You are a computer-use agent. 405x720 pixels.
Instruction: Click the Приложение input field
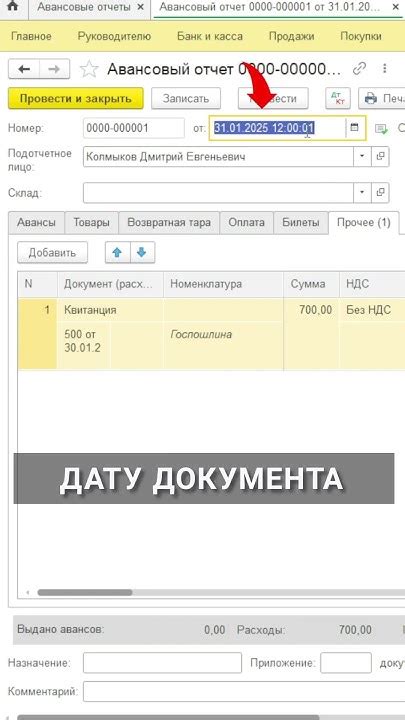(x=346, y=663)
